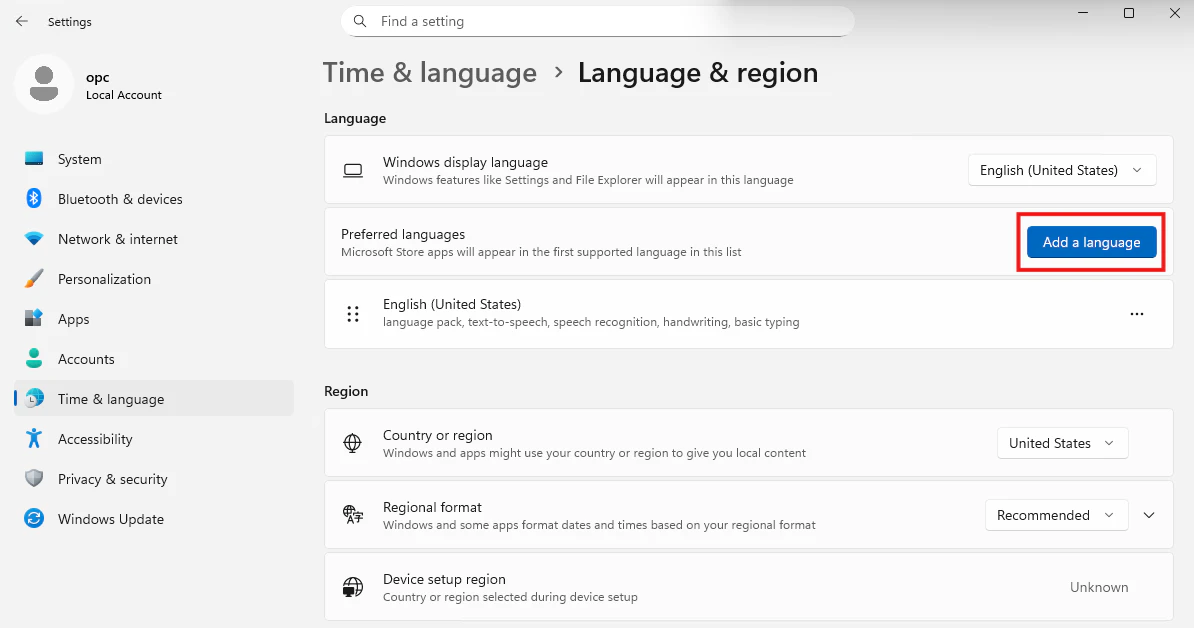Open System settings category

(x=154, y=159)
